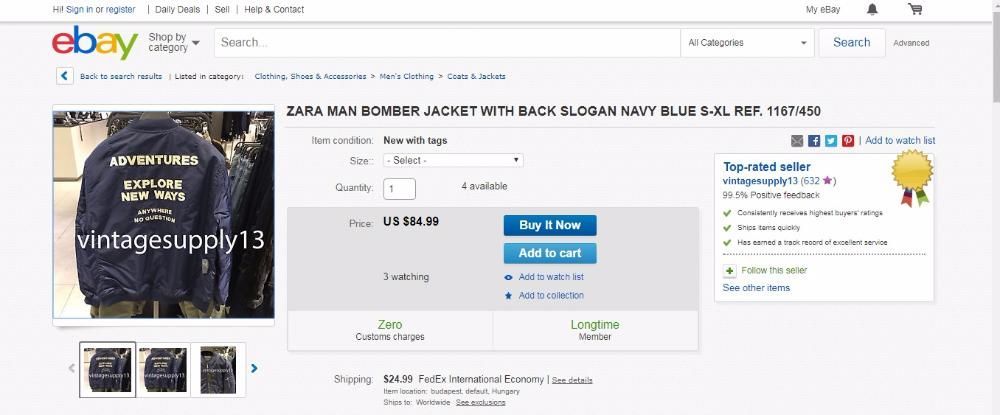Open the shopping cart icon
The height and width of the screenshot is (415, 1000).
pyautogui.click(x=914, y=10)
